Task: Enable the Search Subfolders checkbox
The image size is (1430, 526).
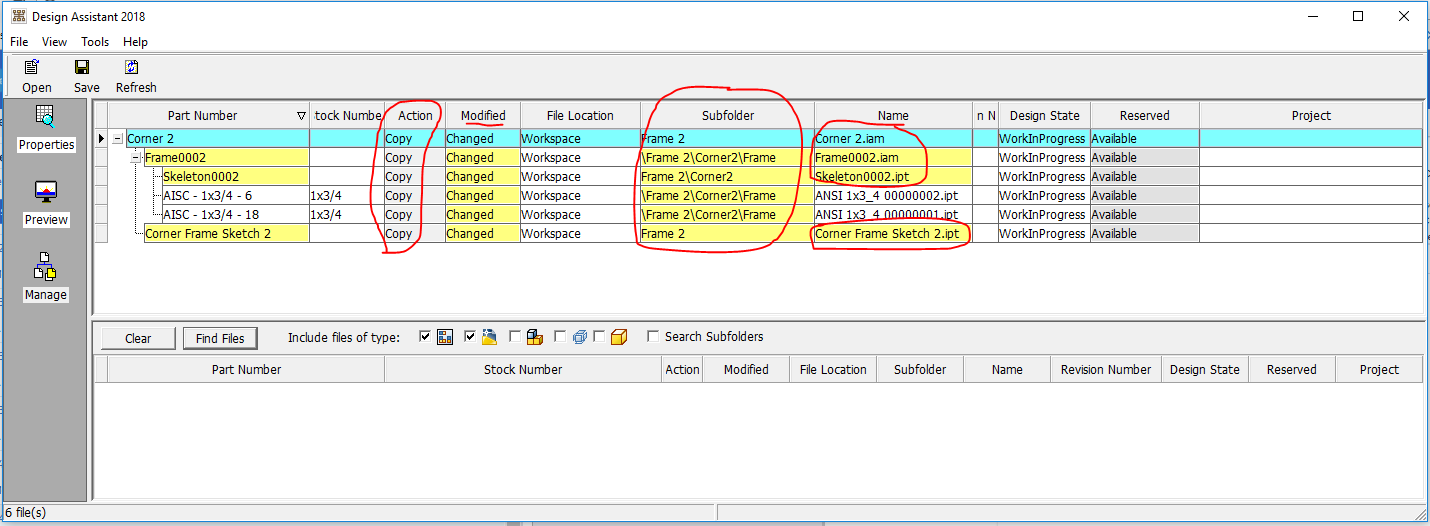Action: point(653,337)
